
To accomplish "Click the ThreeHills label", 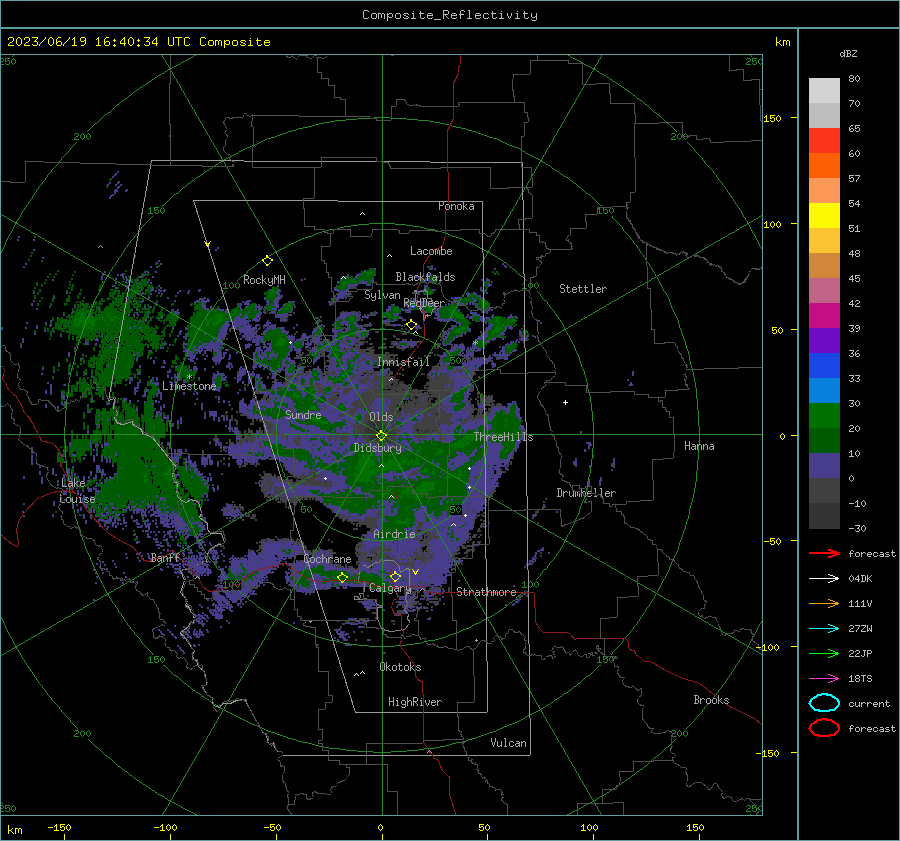I will pos(503,437).
